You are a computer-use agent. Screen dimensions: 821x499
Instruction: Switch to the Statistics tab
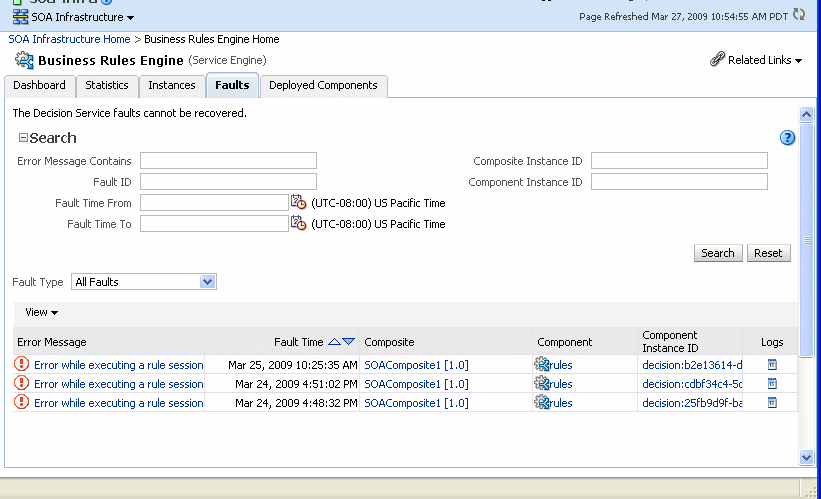pos(106,86)
